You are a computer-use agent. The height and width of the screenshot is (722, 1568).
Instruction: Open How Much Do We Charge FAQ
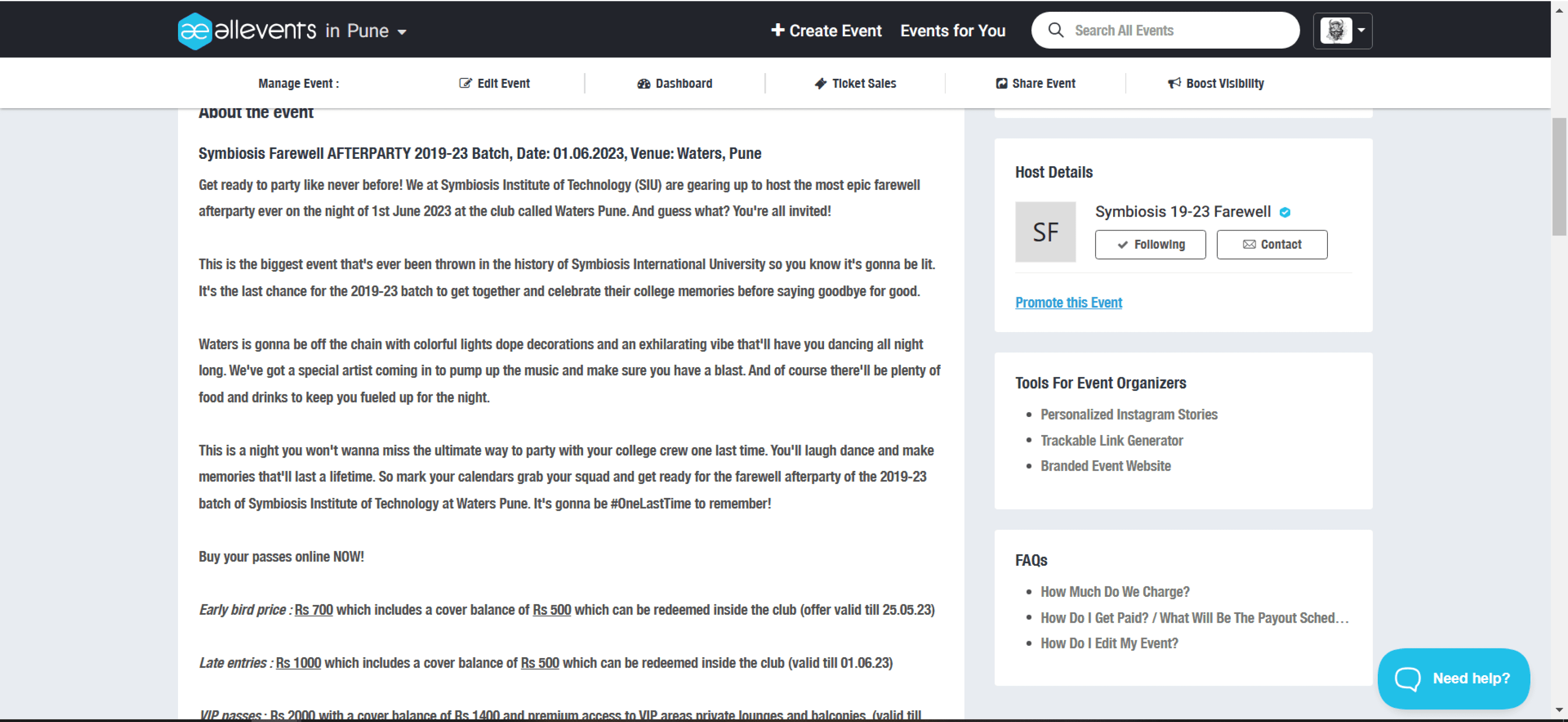pyautogui.click(x=1114, y=592)
